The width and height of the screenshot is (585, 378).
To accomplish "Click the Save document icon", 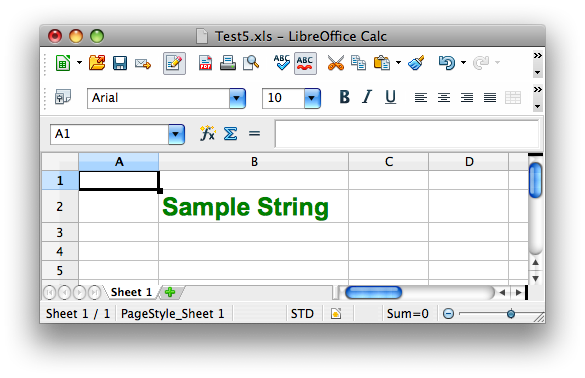I will [120, 63].
